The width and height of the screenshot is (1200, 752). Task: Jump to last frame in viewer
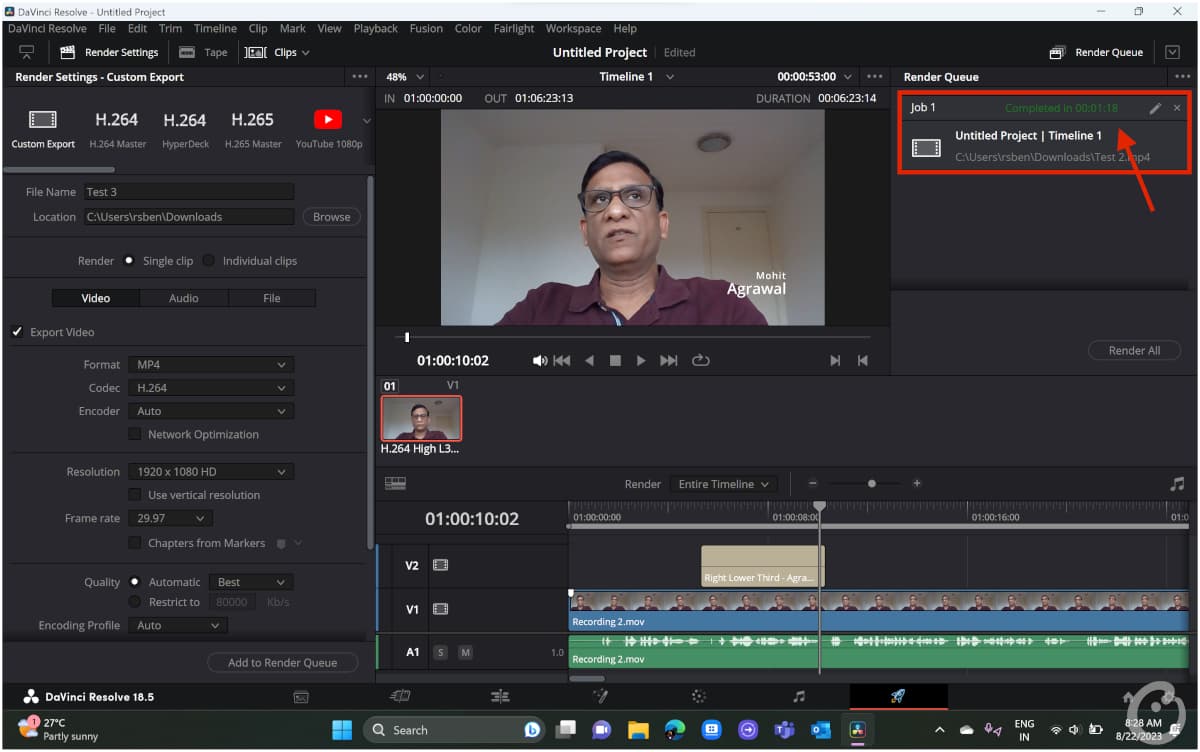(x=669, y=361)
